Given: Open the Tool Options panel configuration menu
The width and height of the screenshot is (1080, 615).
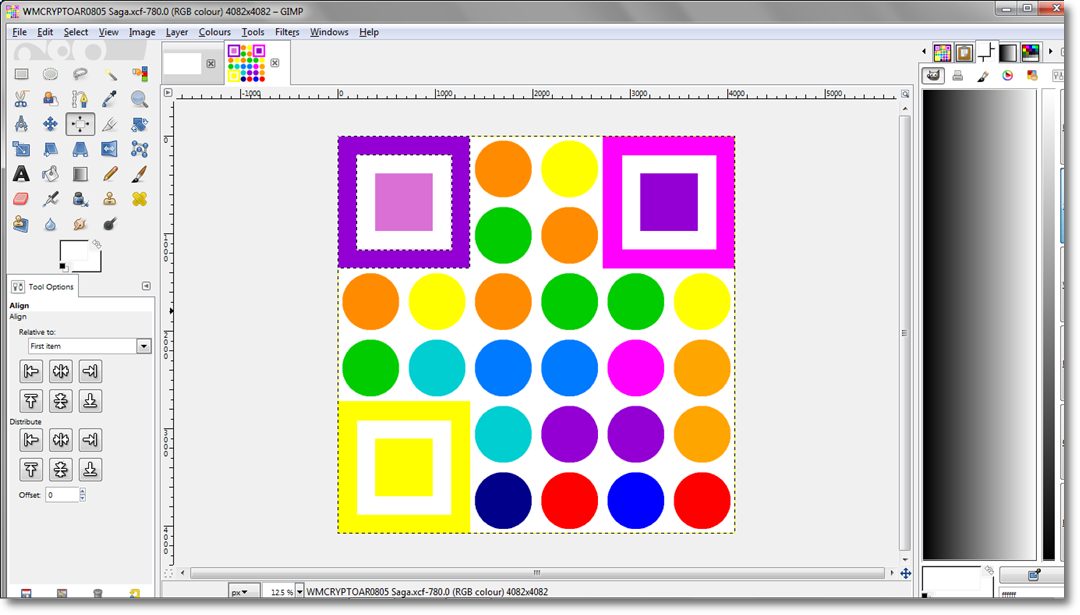Looking at the screenshot, I should click(146, 286).
